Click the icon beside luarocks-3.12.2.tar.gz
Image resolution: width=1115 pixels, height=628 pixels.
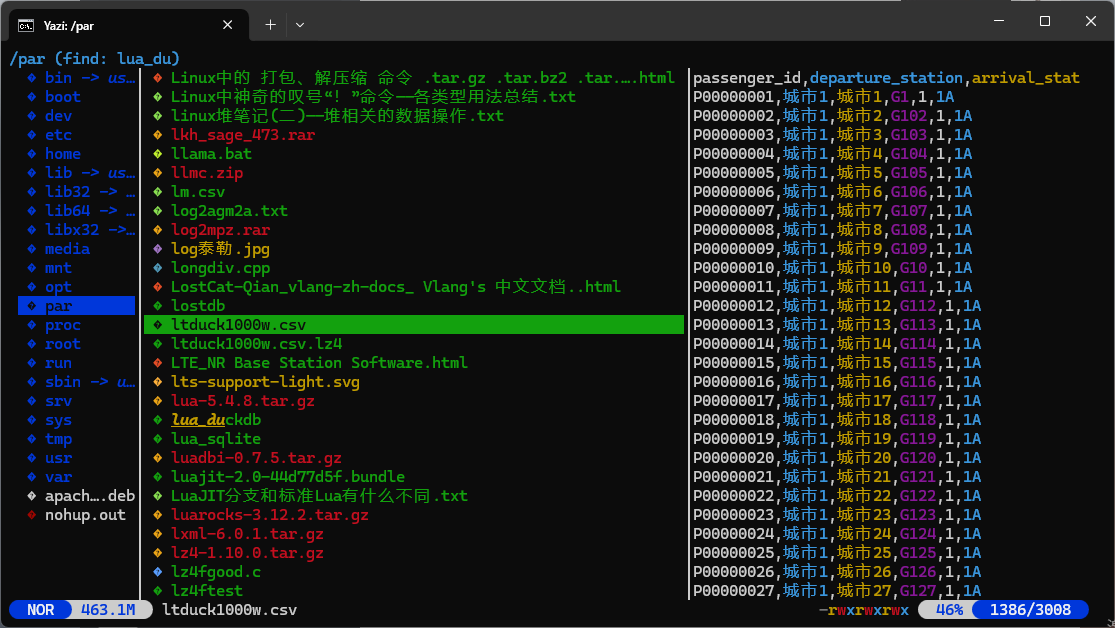point(158,515)
